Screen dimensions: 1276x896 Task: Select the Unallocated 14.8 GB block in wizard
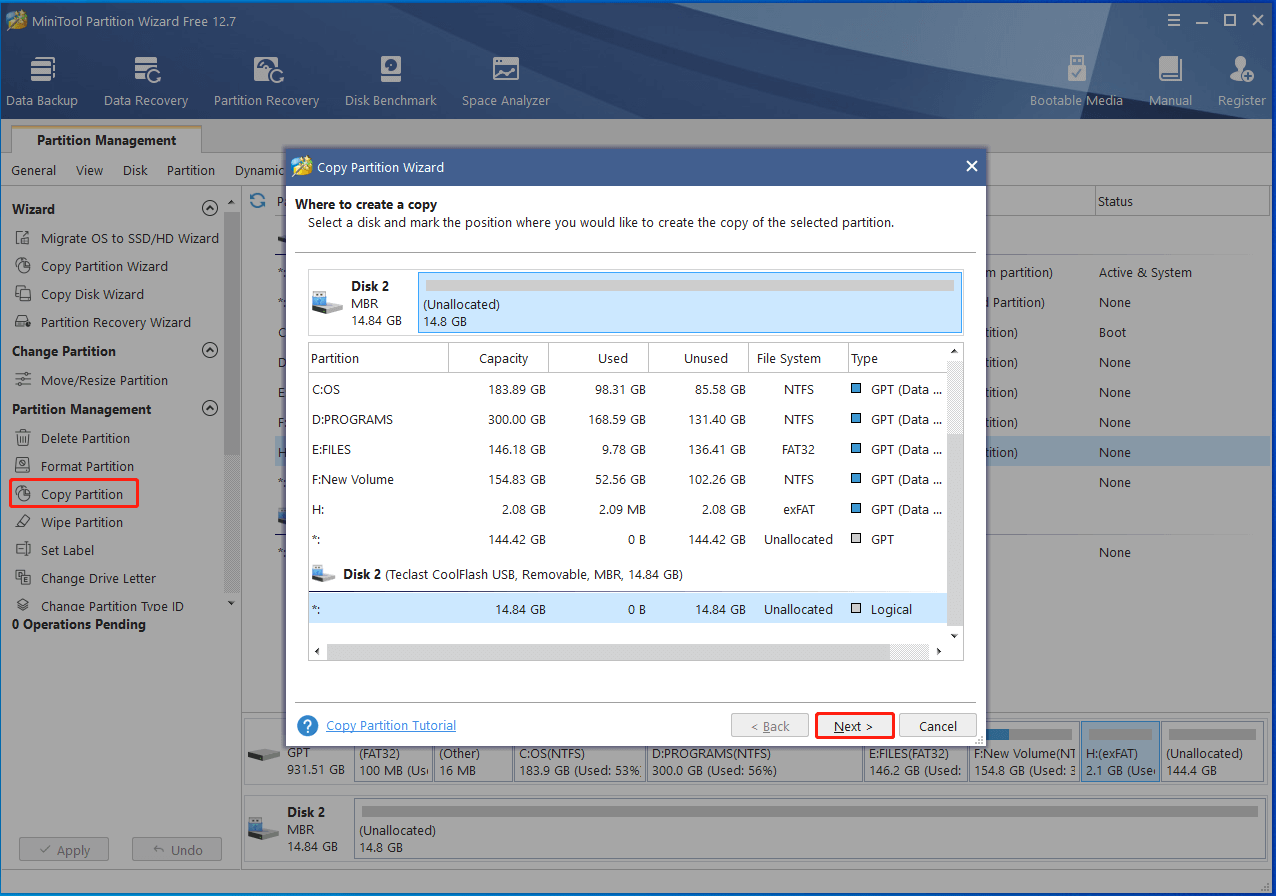[690, 302]
